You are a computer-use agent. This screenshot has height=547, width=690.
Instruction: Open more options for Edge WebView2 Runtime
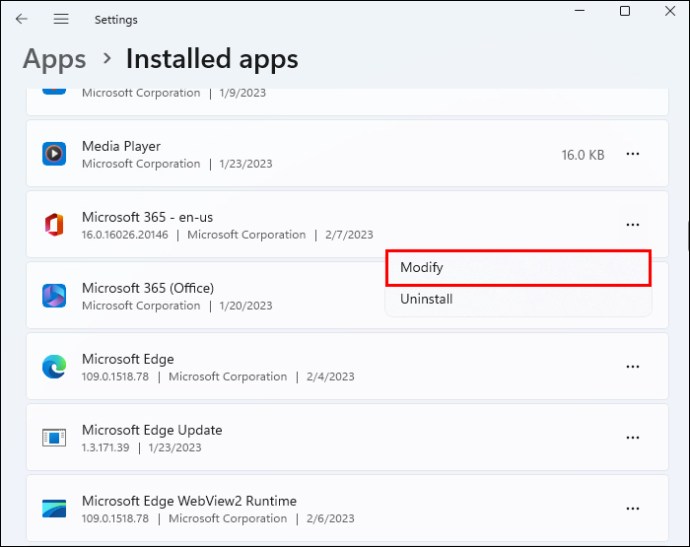633,509
